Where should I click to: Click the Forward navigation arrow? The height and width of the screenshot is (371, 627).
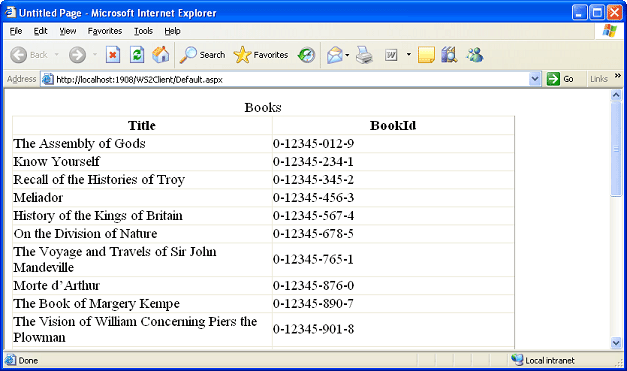(x=77, y=55)
